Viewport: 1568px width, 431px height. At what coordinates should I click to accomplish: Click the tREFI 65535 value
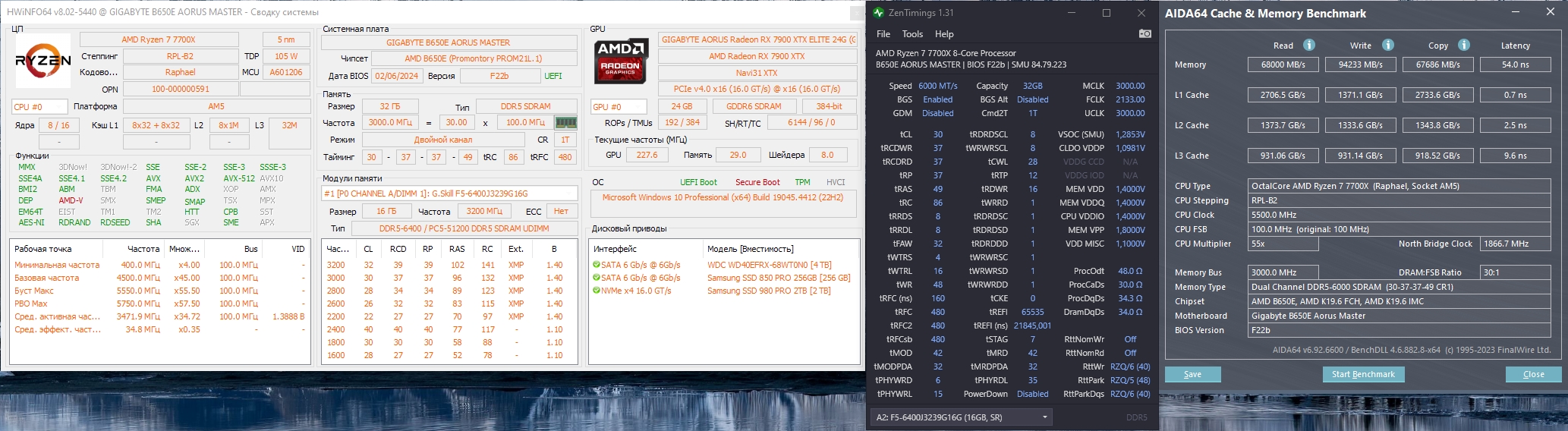tap(1032, 312)
